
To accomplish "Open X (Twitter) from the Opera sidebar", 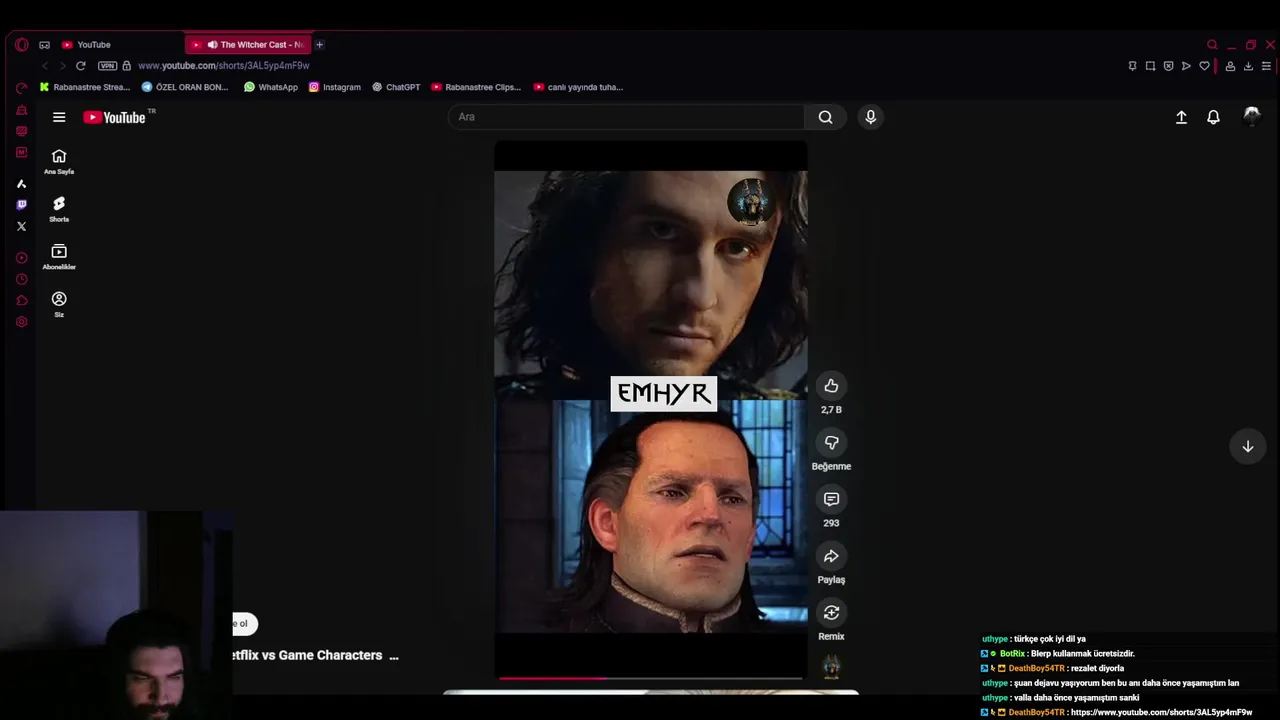I will (x=21, y=226).
